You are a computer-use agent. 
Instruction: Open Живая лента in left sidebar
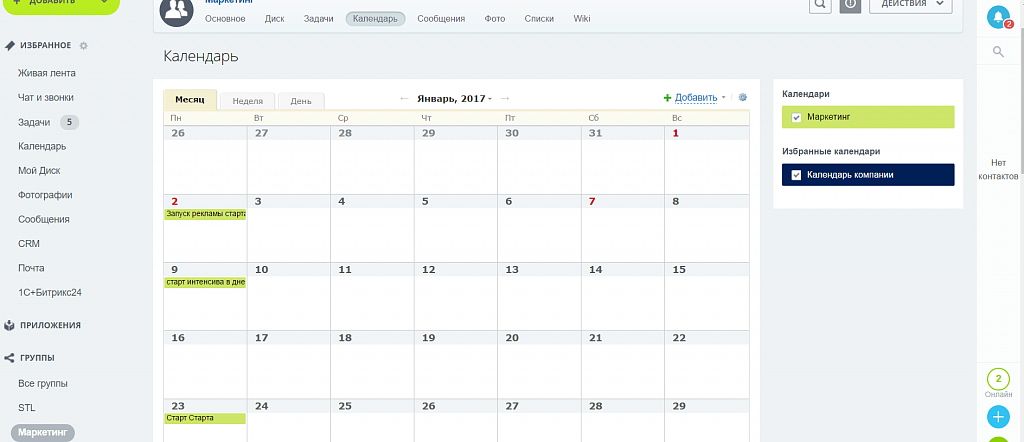47,73
